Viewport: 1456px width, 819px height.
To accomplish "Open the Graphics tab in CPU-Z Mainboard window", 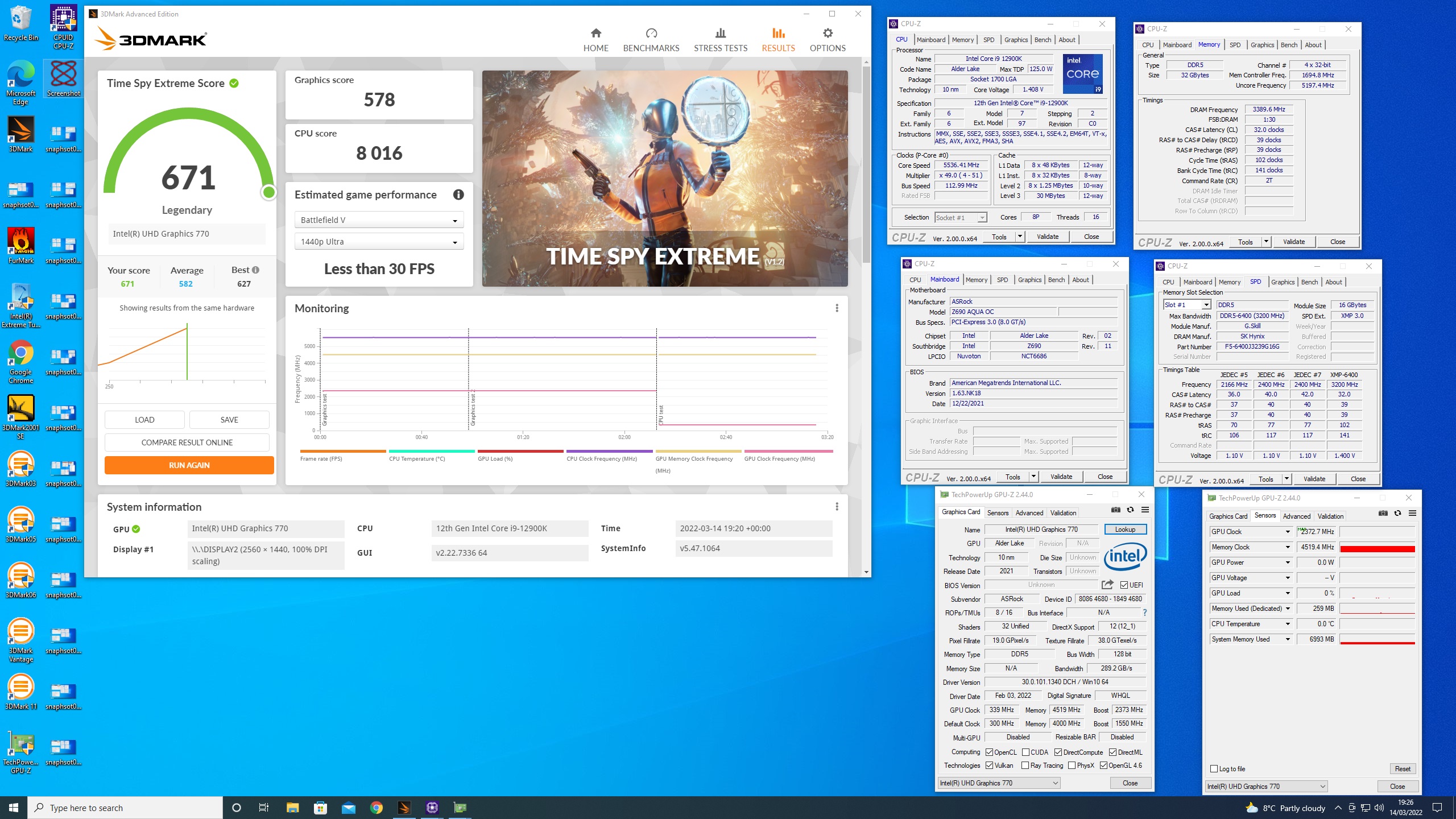I will coord(1029,280).
